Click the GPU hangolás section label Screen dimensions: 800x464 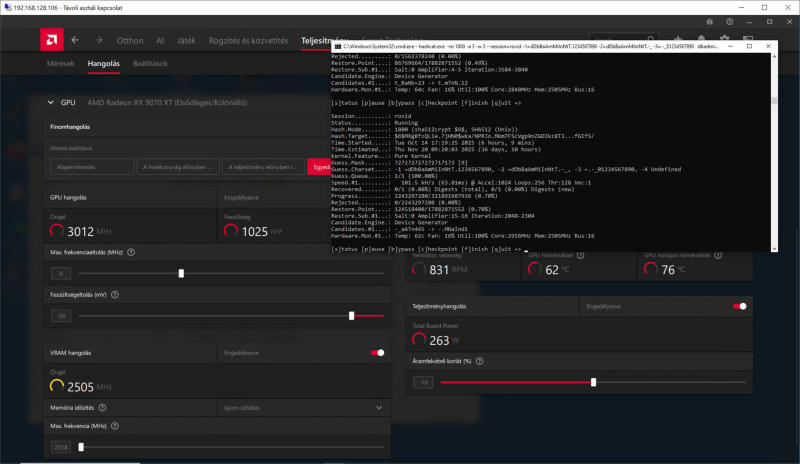68,197
